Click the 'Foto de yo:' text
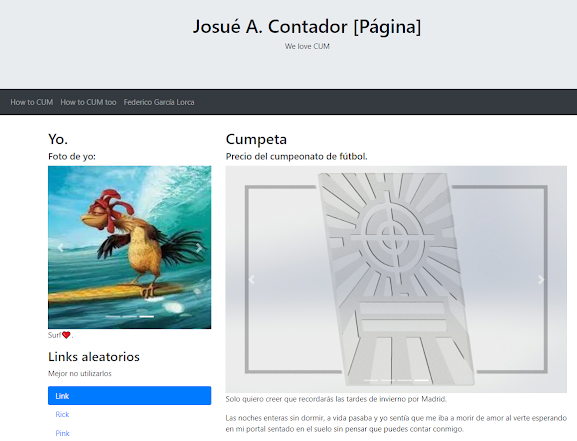 pos(72,156)
